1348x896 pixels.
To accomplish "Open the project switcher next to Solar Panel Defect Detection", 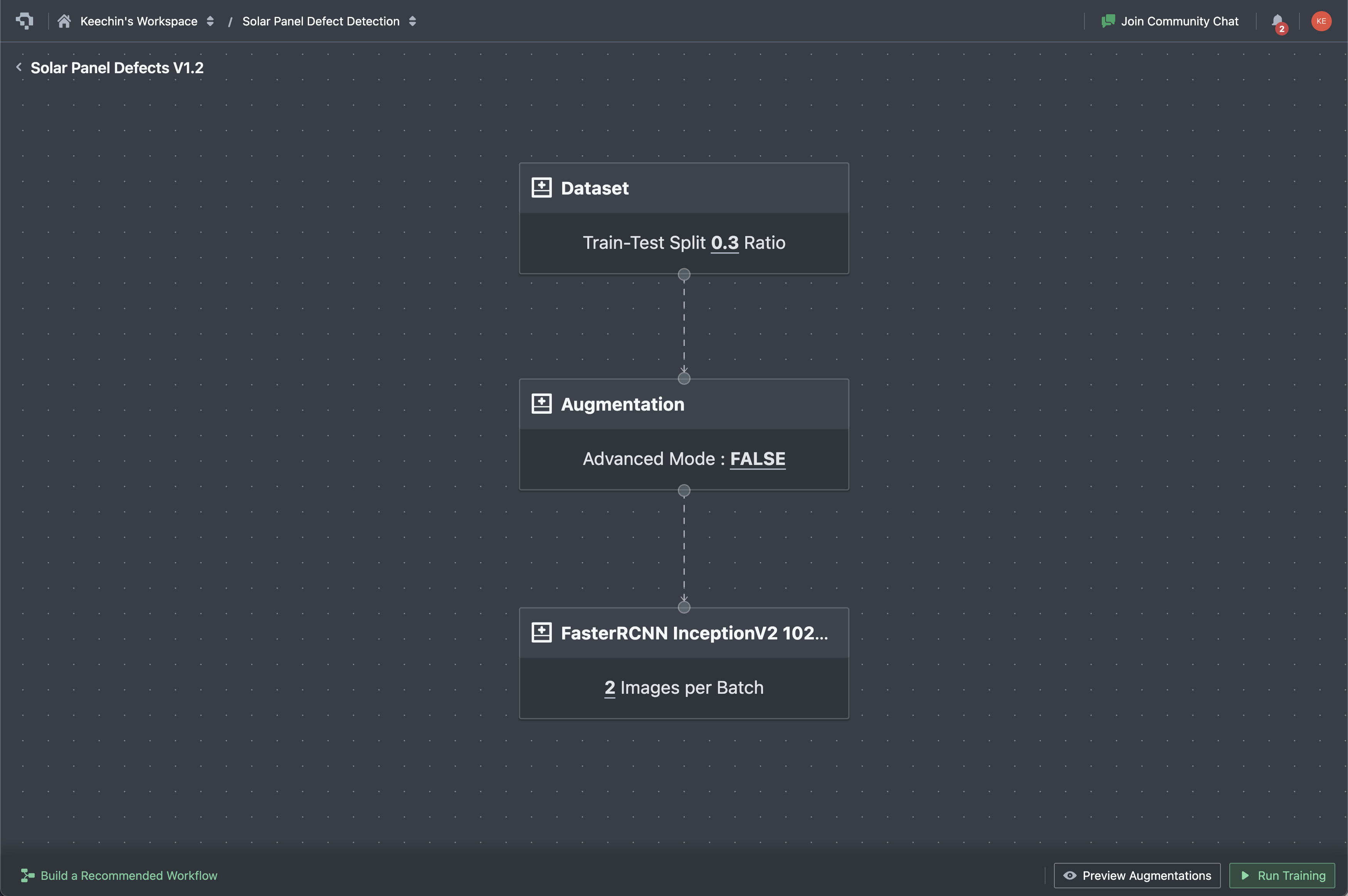I will tap(413, 20).
